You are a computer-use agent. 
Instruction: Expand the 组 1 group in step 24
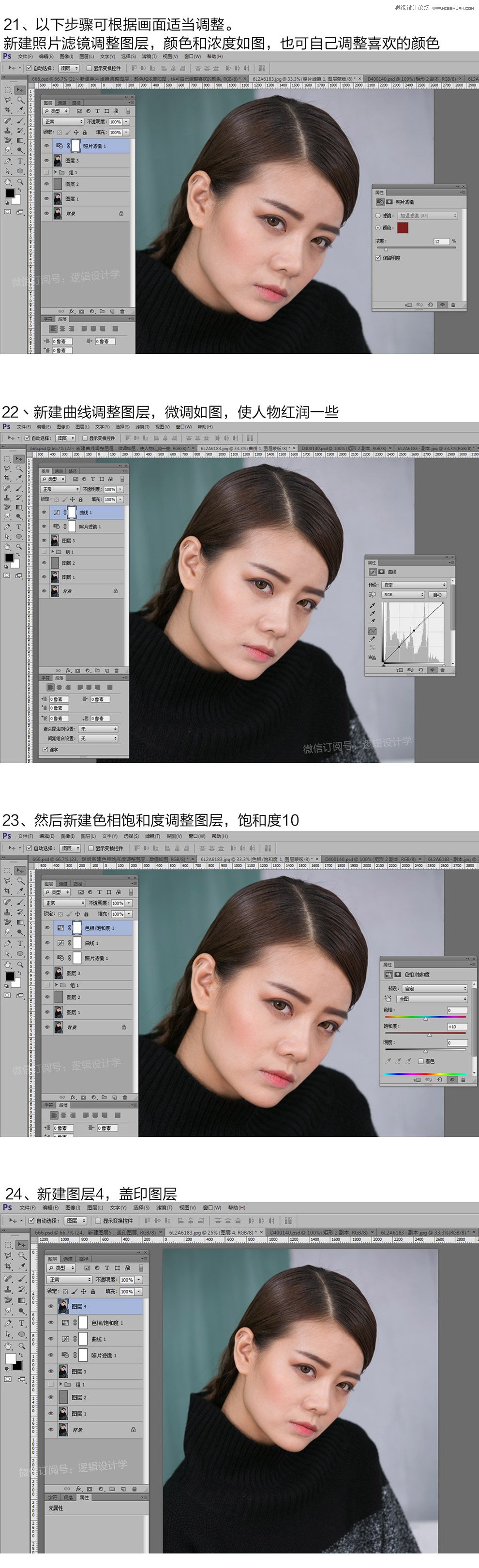[61, 1384]
